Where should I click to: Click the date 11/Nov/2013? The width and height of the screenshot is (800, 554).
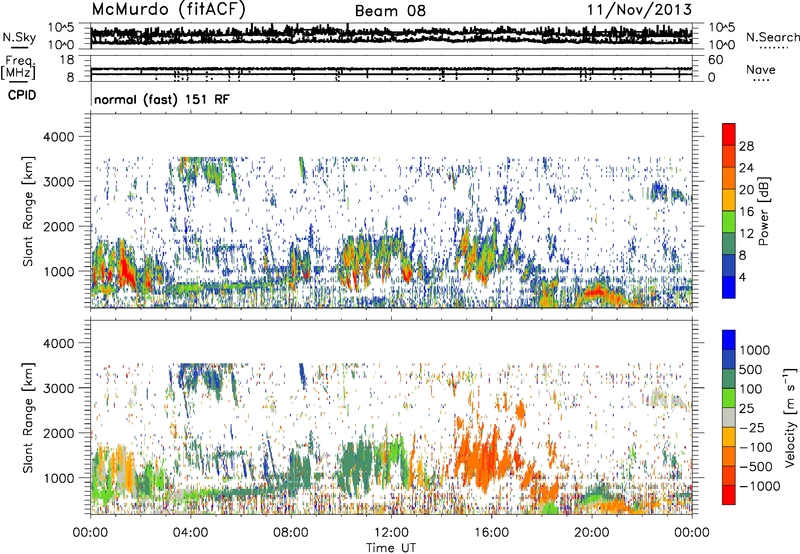[639, 10]
